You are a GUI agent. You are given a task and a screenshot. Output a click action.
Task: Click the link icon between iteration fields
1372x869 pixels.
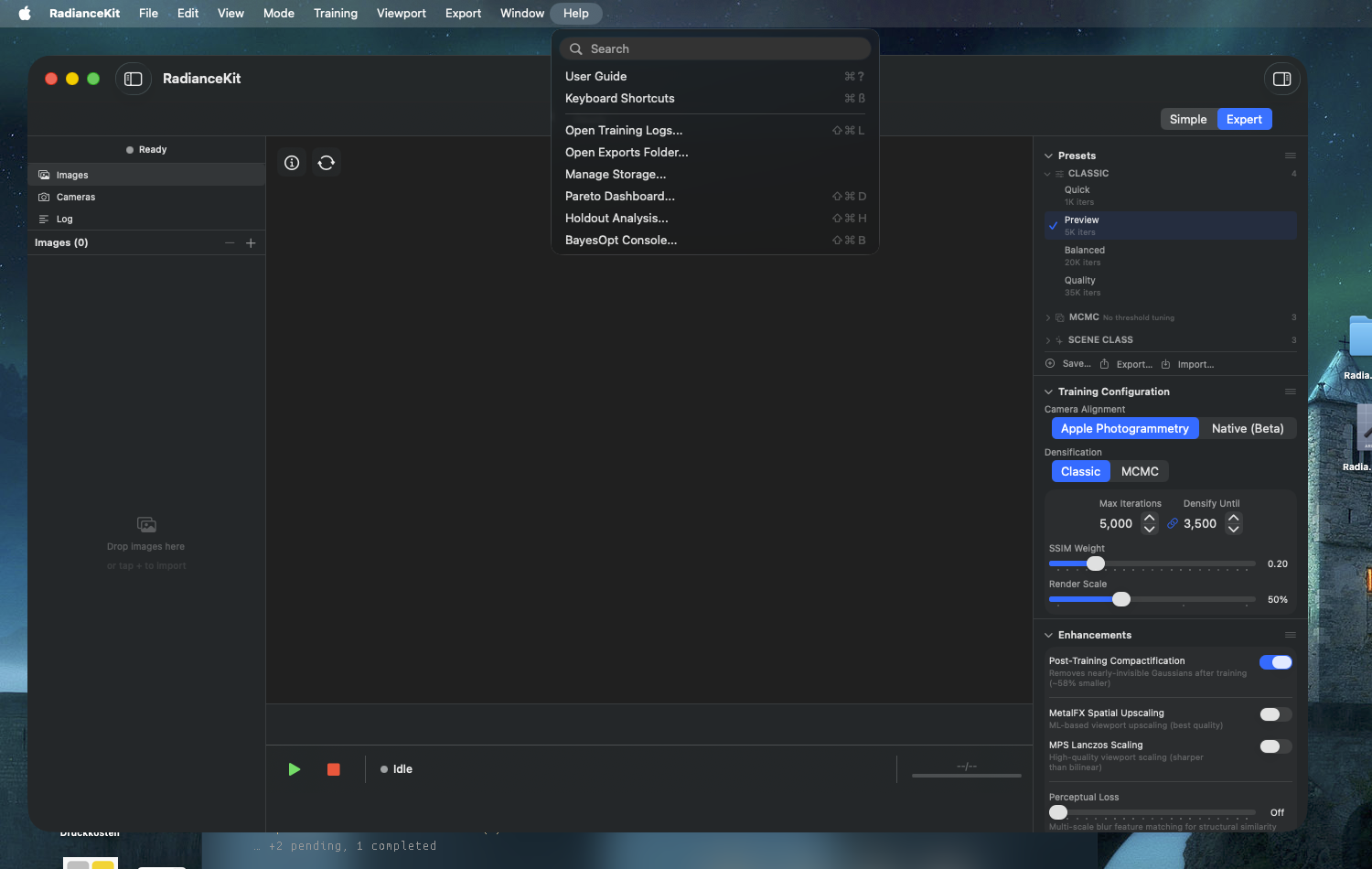1173,523
